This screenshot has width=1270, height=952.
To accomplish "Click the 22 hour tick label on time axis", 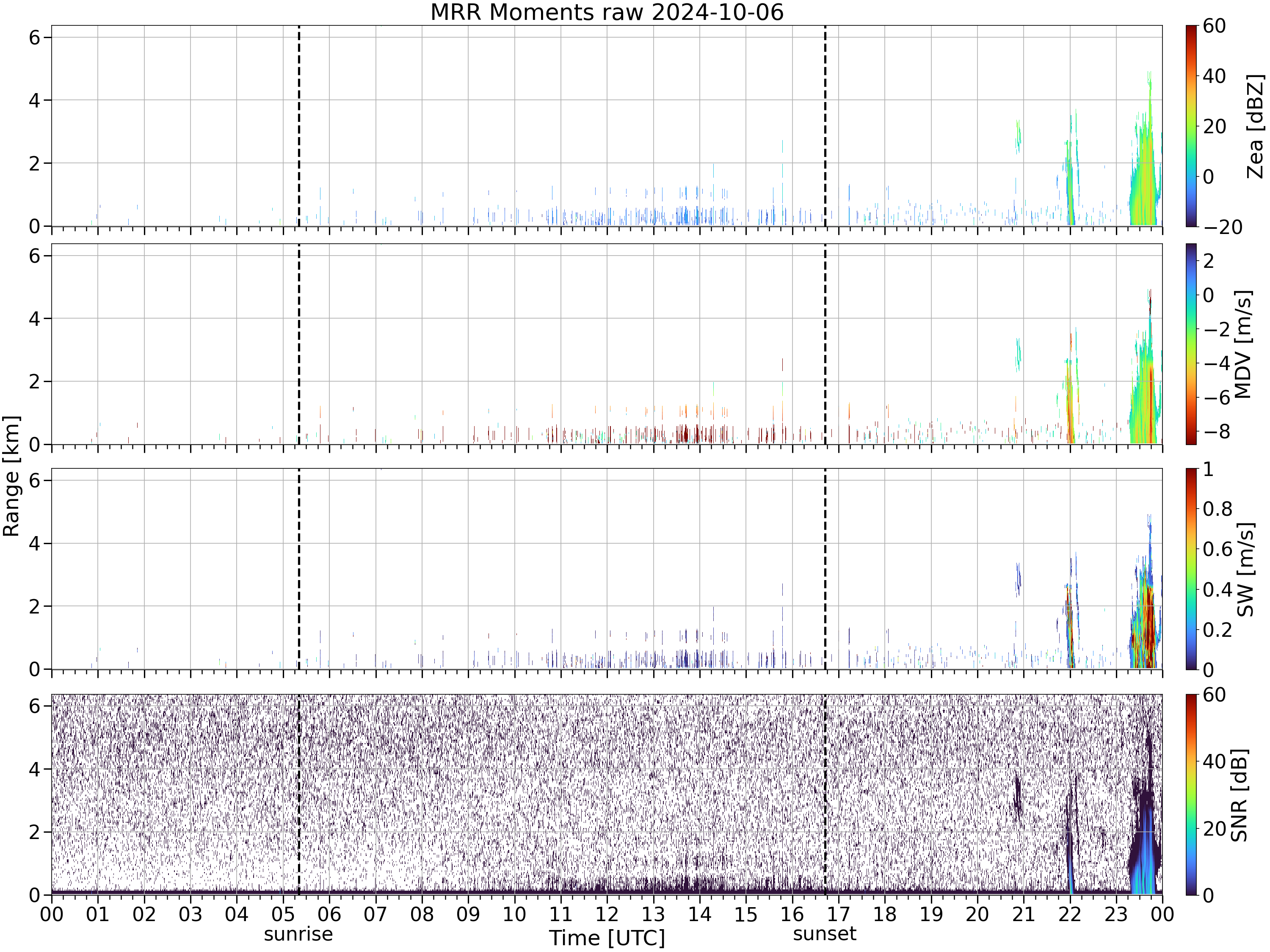I will pyautogui.click(x=1070, y=914).
